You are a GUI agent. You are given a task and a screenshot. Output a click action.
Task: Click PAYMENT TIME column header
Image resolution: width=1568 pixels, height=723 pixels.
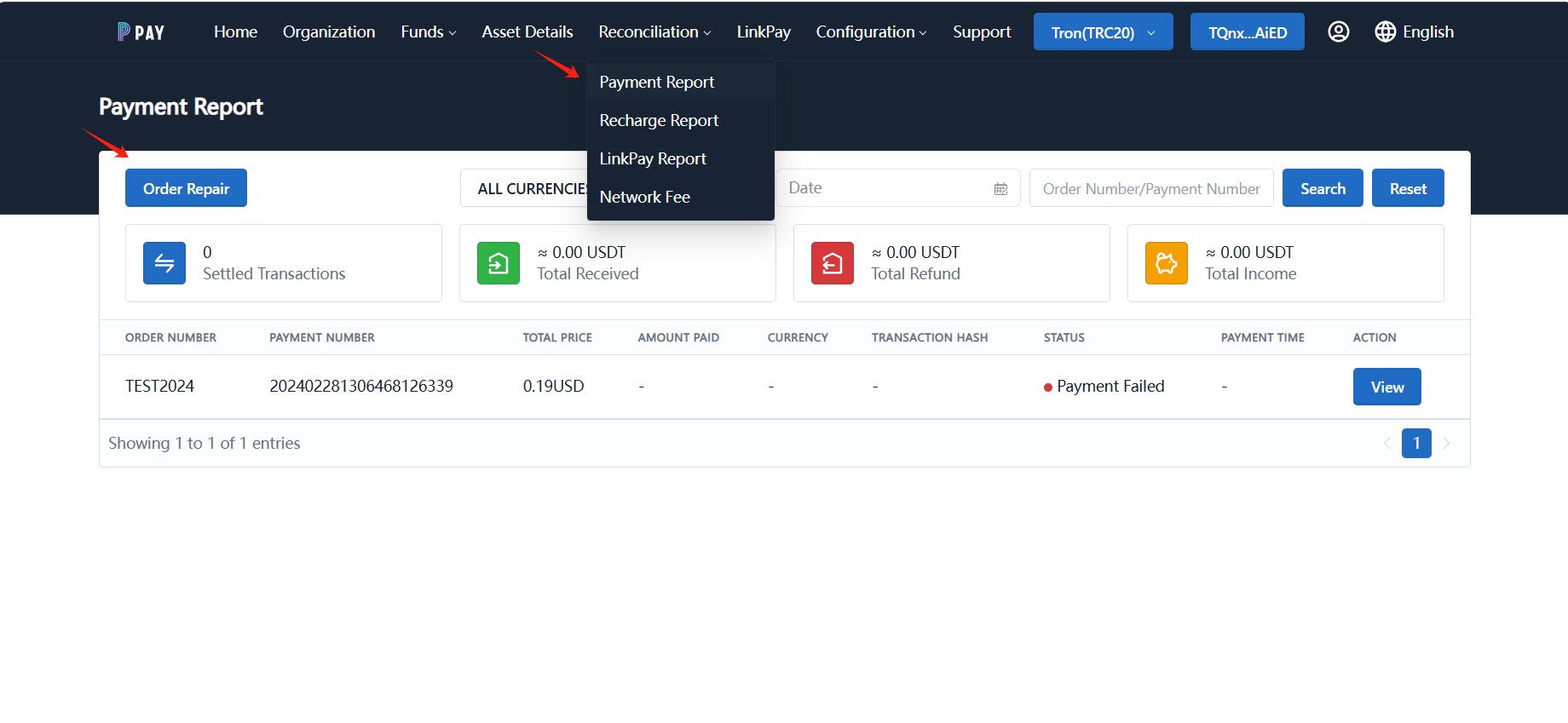point(1263,337)
